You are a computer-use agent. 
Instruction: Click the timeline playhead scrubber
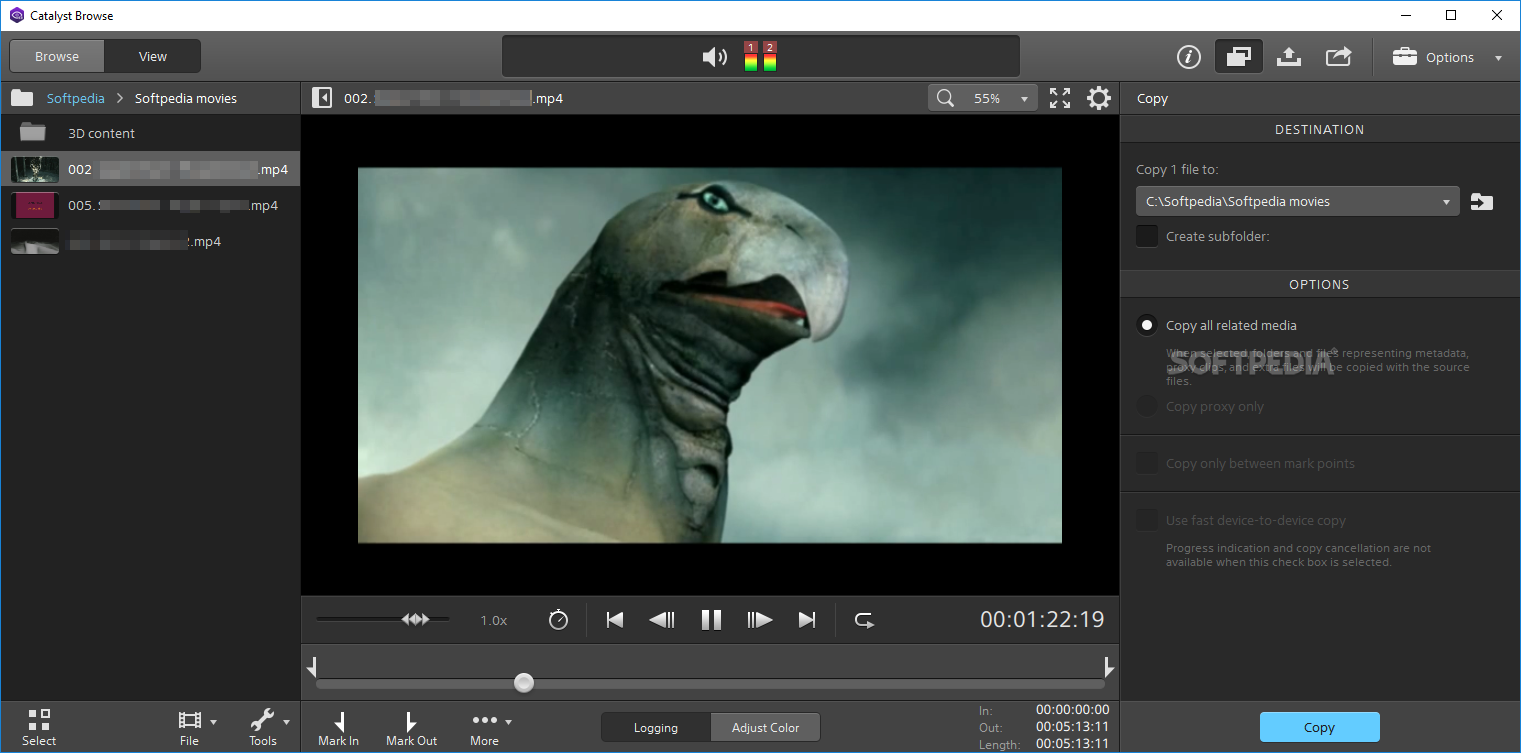(x=524, y=683)
